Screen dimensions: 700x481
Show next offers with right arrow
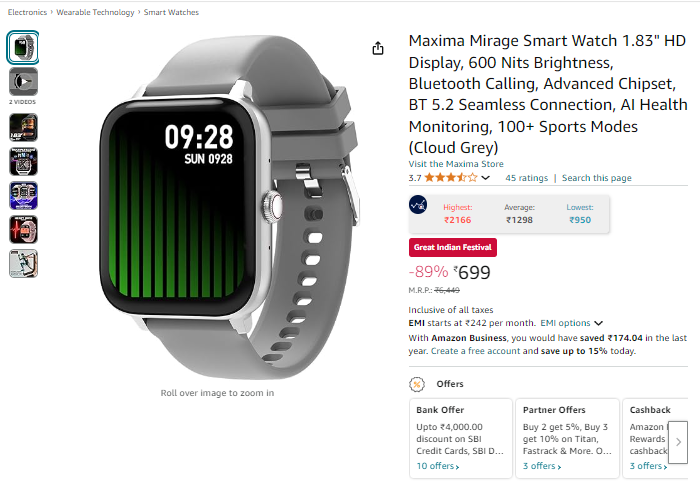(678, 442)
